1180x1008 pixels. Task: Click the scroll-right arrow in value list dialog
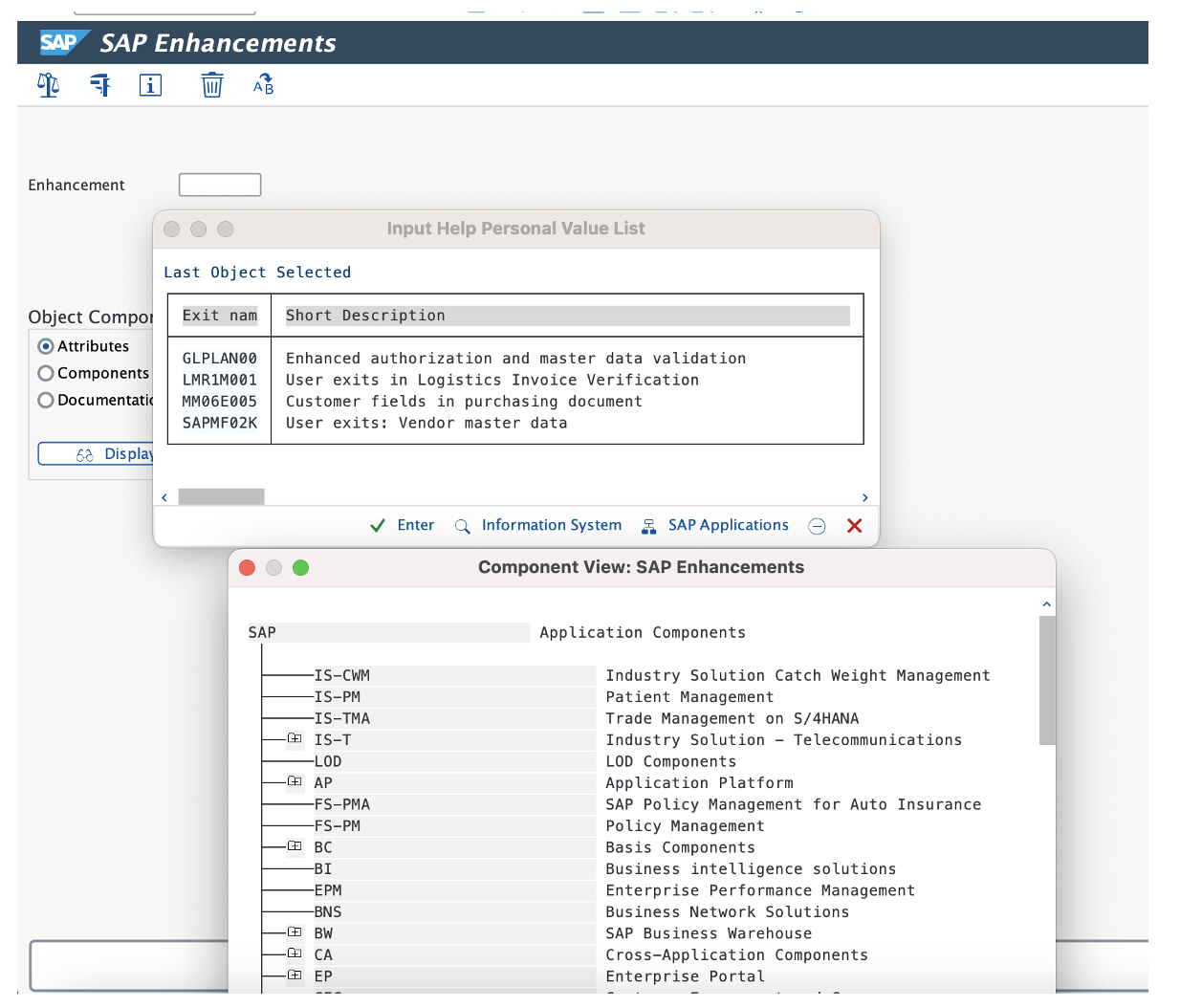point(864,497)
